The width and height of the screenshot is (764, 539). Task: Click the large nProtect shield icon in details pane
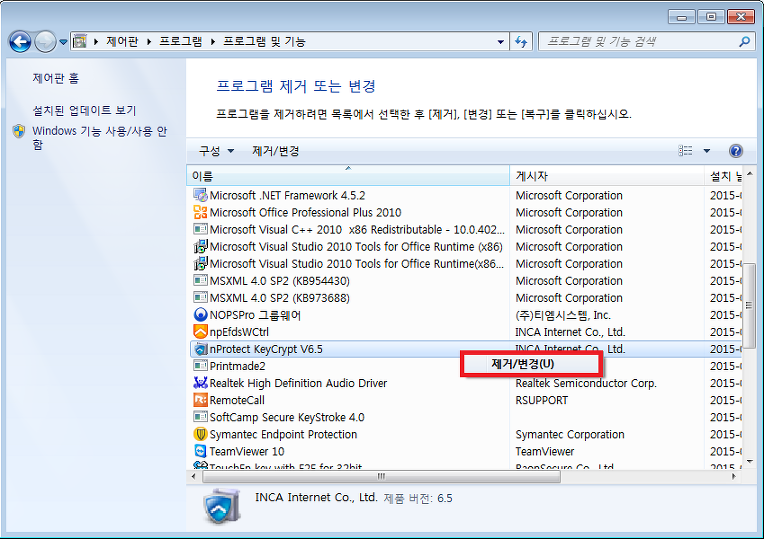[222, 507]
